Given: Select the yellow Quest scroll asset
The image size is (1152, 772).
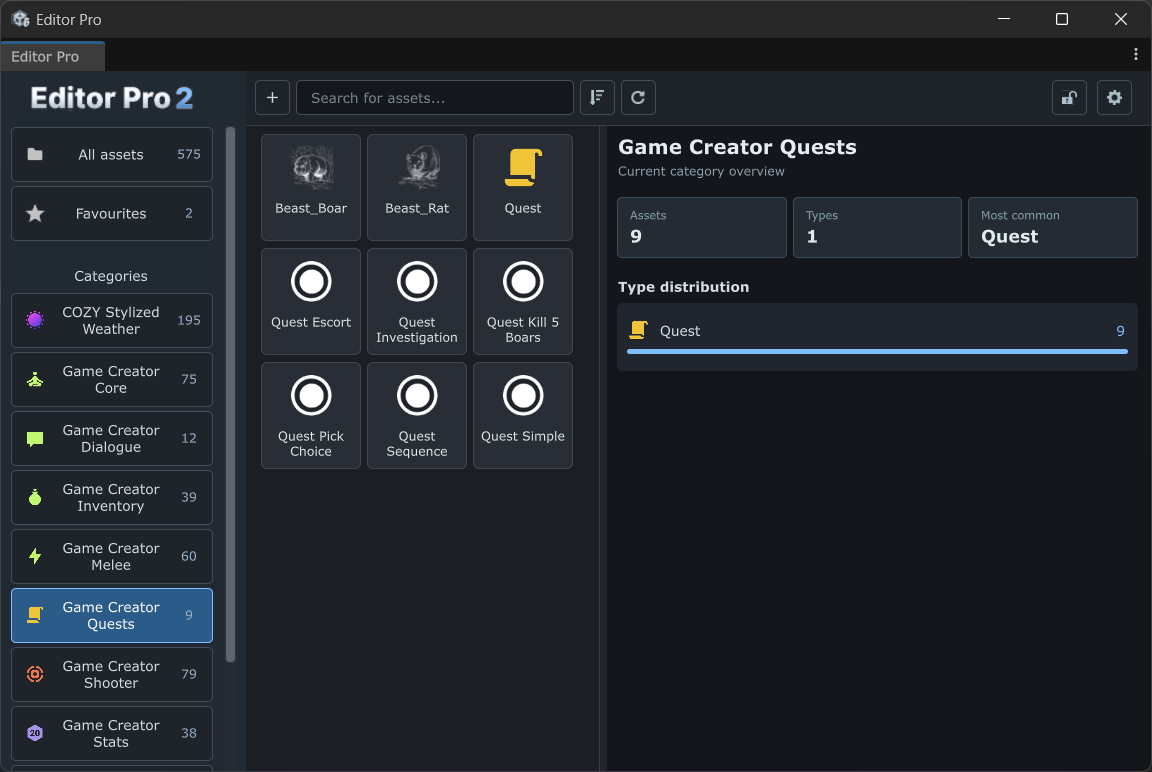Looking at the screenshot, I should [x=522, y=187].
